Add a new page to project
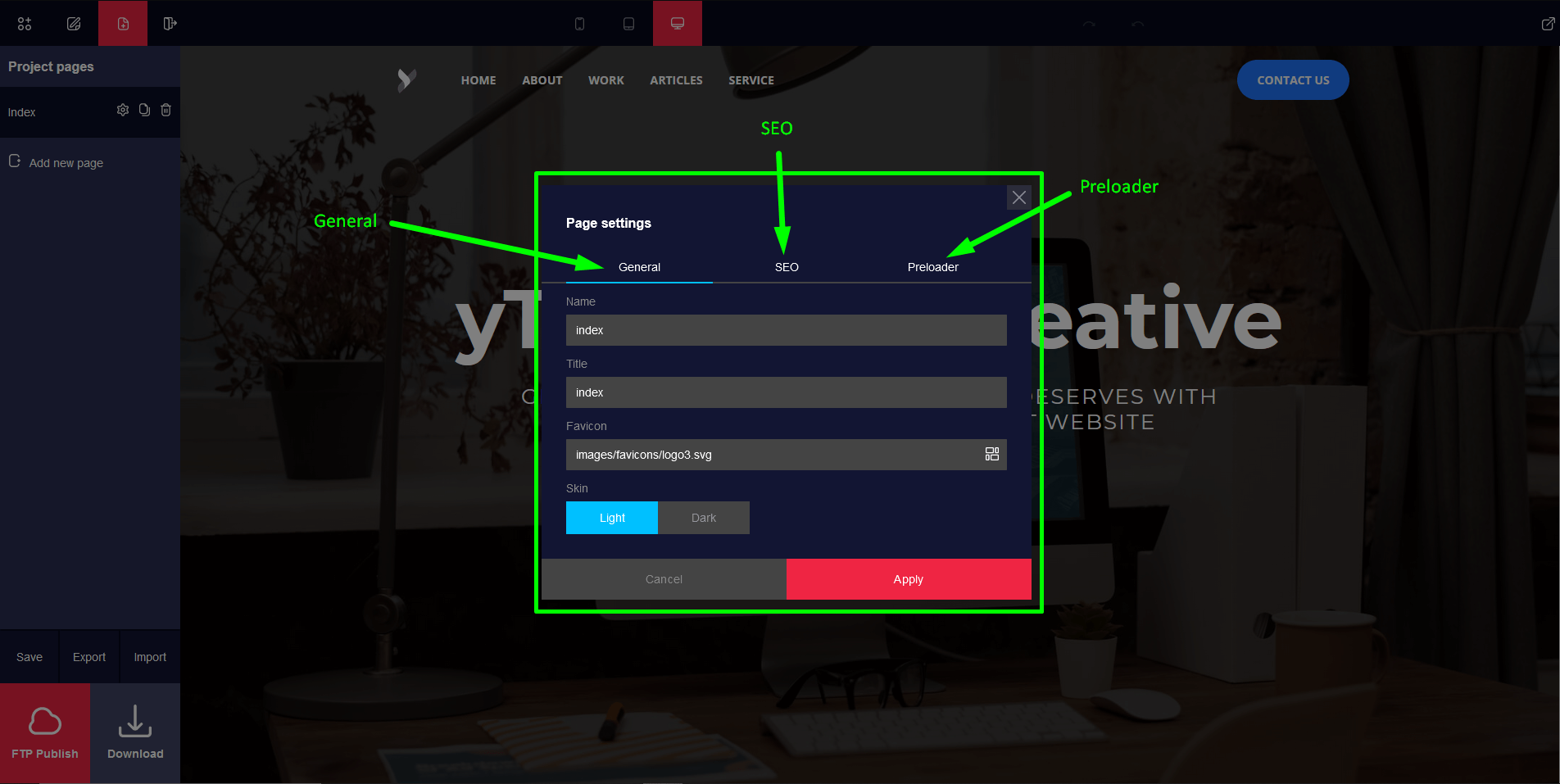 66,163
